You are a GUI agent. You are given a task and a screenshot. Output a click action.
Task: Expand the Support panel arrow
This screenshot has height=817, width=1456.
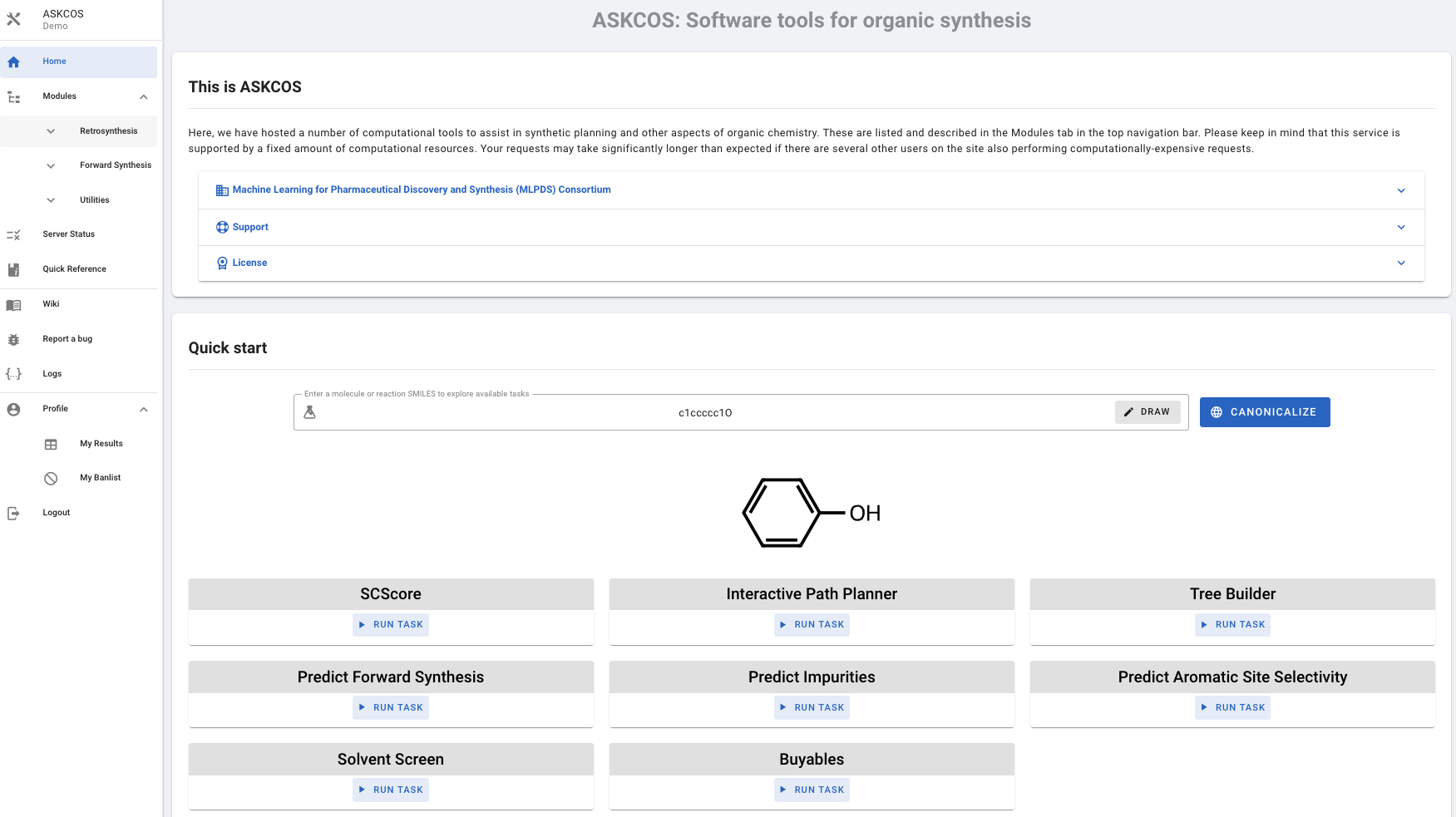[x=1401, y=227]
